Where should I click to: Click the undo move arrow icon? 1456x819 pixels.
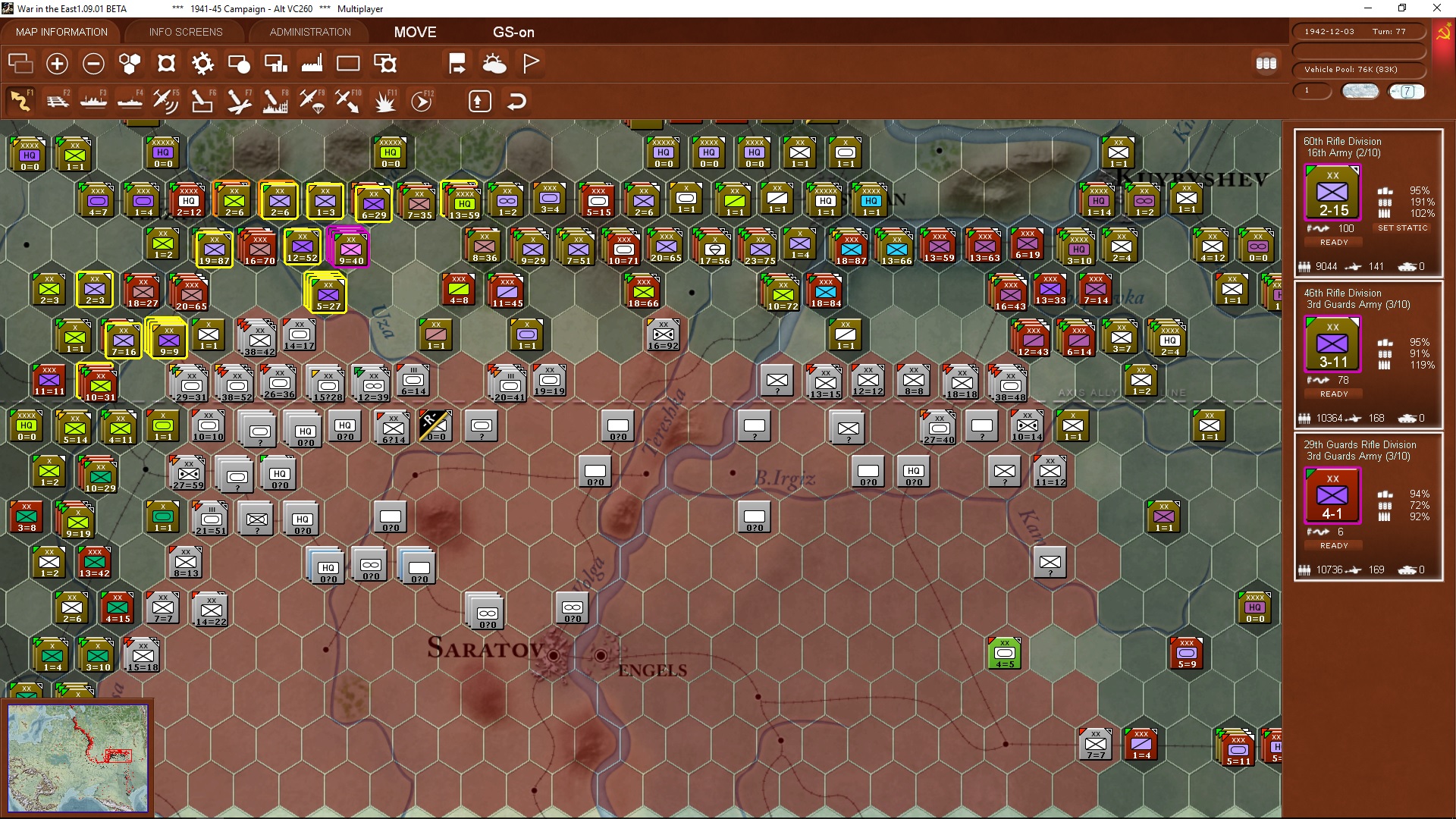point(516,101)
